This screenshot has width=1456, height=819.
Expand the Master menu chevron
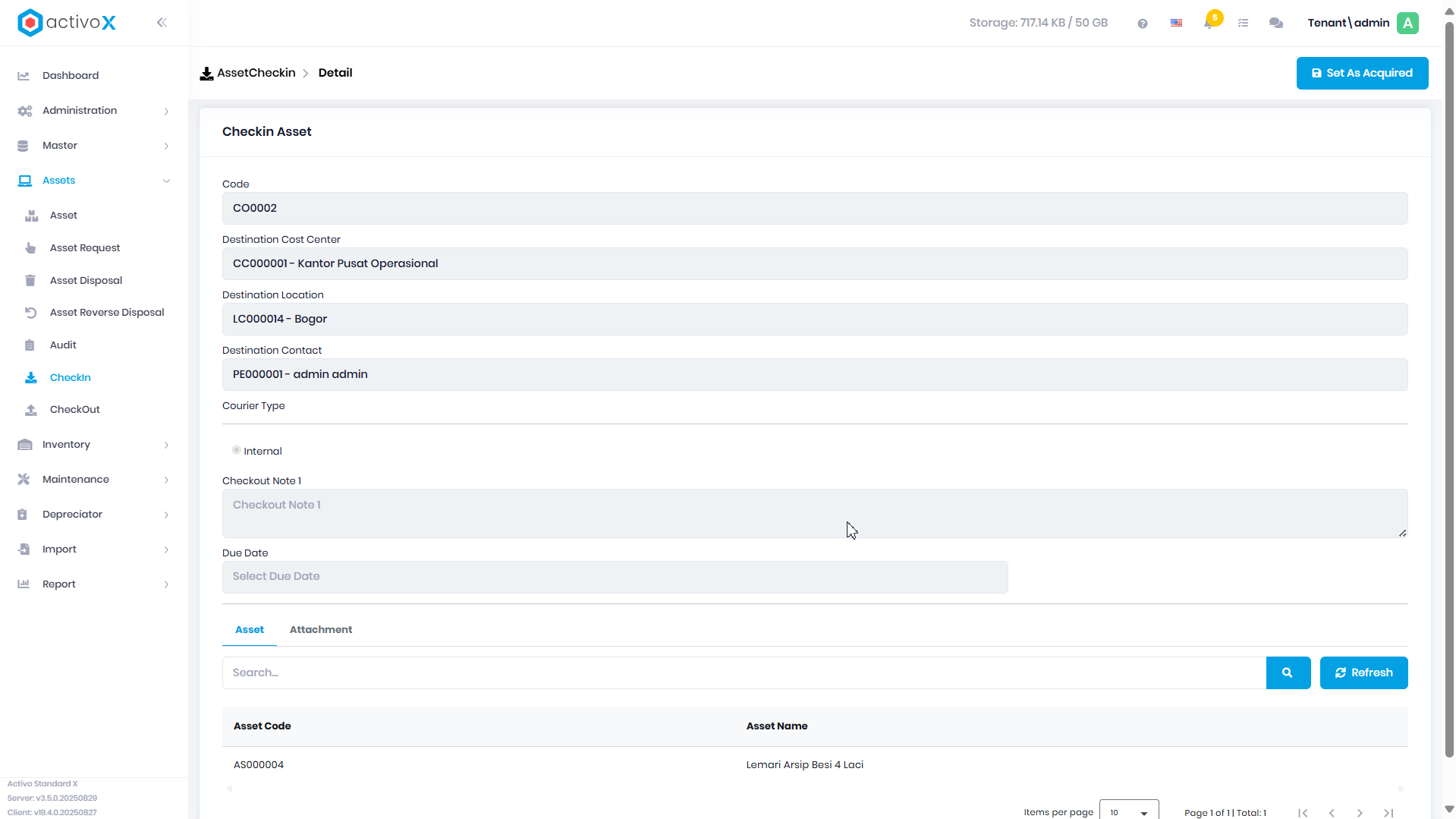coord(166,146)
